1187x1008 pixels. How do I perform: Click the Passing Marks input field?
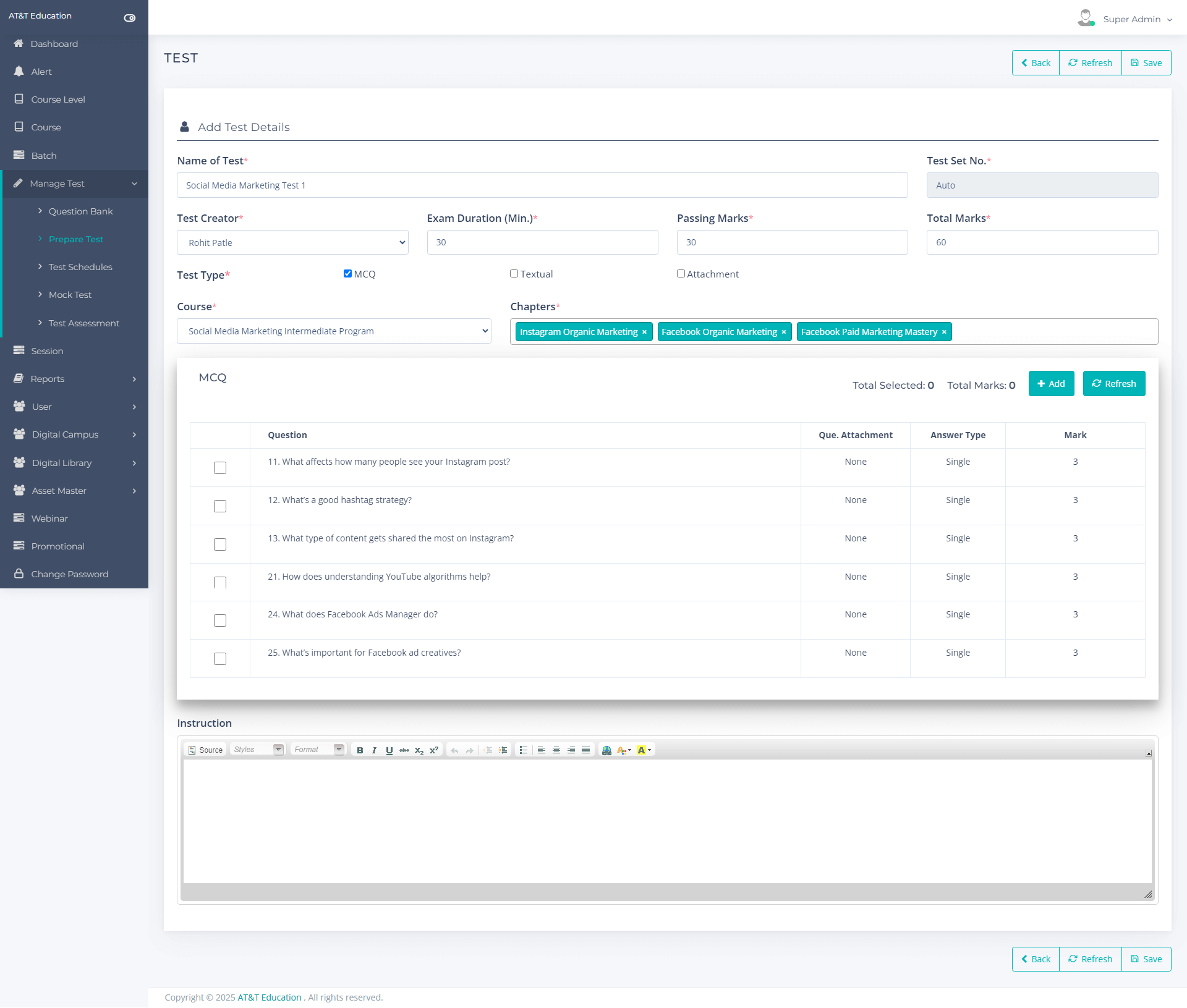point(792,242)
